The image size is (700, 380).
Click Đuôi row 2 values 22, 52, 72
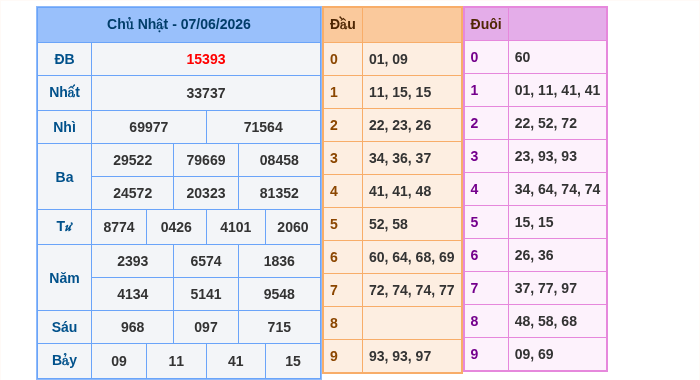click(x=546, y=124)
